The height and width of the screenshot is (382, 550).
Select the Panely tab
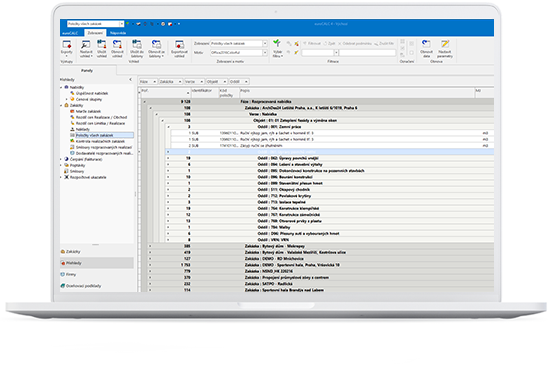click(87, 71)
